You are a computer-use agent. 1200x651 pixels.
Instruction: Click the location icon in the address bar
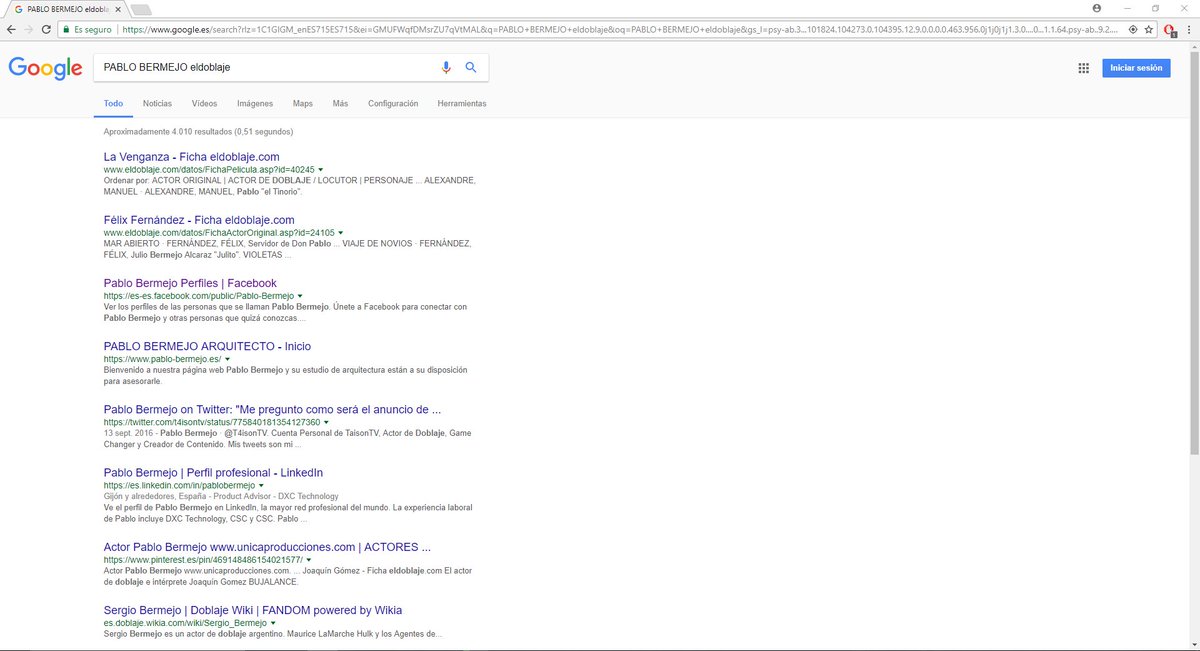[x=1132, y=30]
